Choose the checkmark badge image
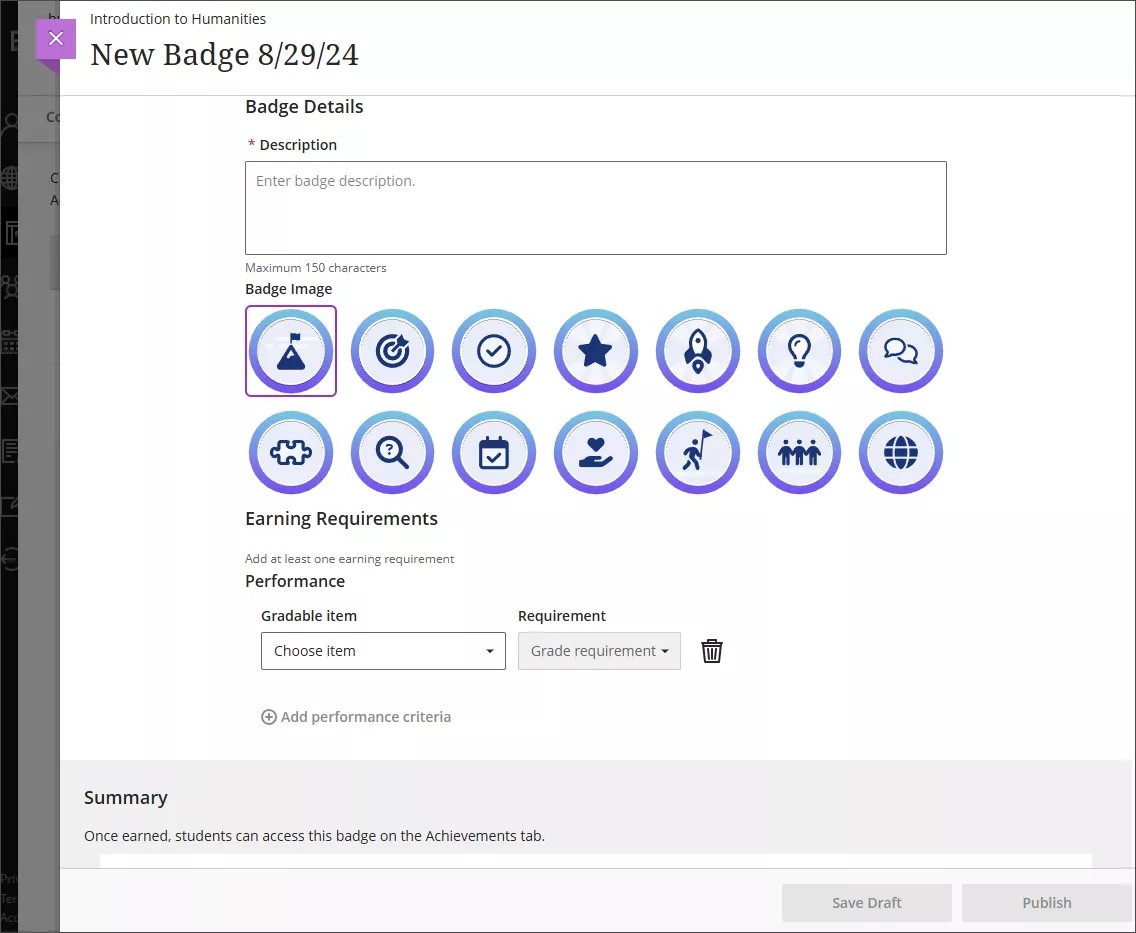1136x933 pixels. 494,351
